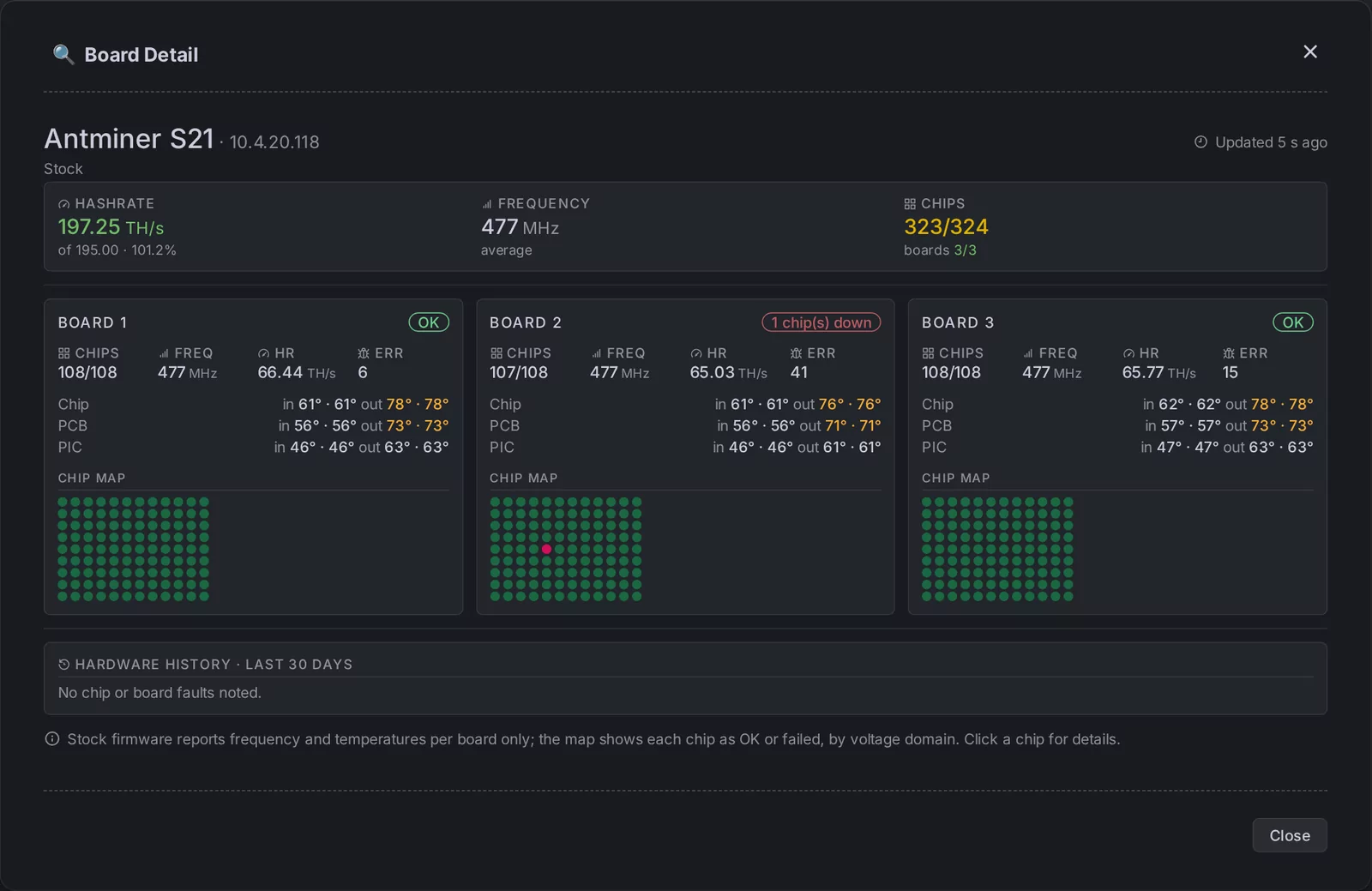Click the IP address 10.4.20.118

[x=274, y=142]
